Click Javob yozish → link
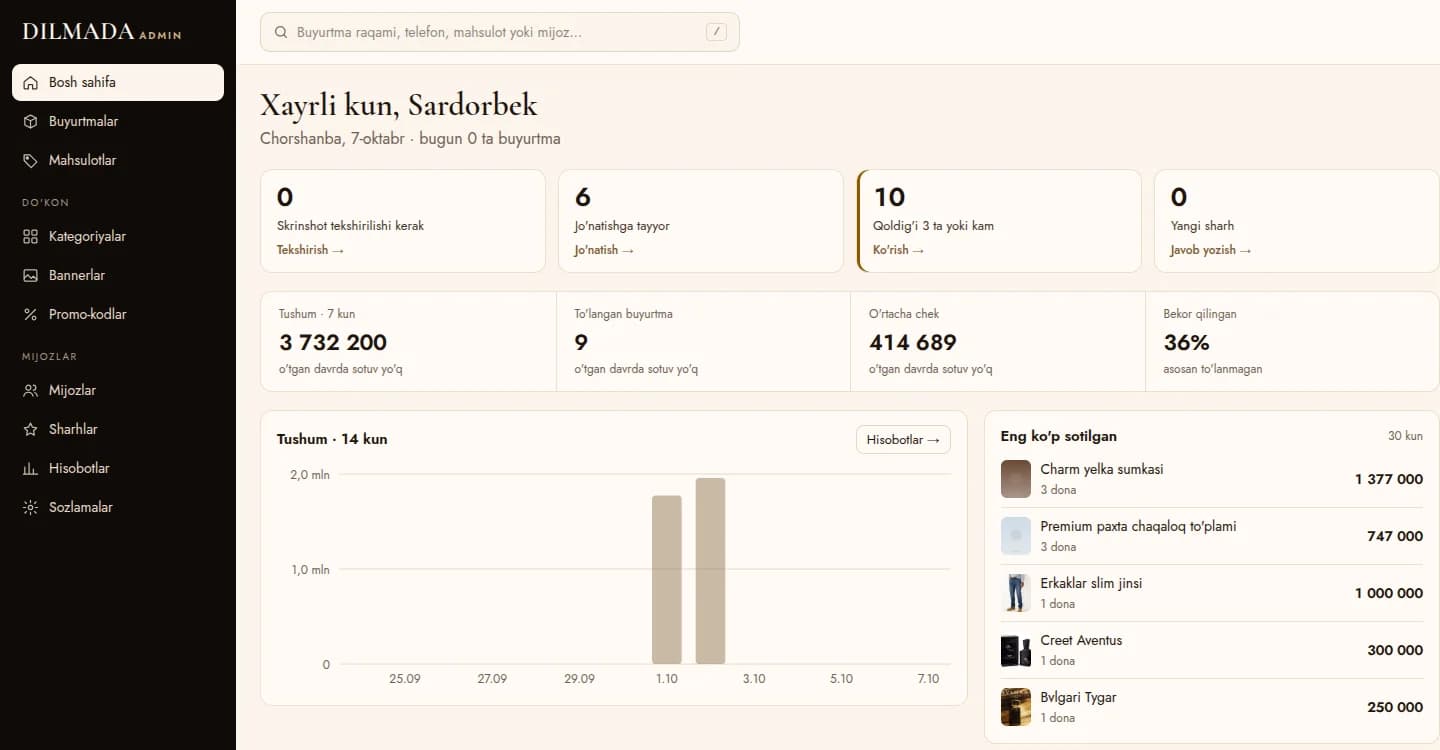 pos(1211,250)
